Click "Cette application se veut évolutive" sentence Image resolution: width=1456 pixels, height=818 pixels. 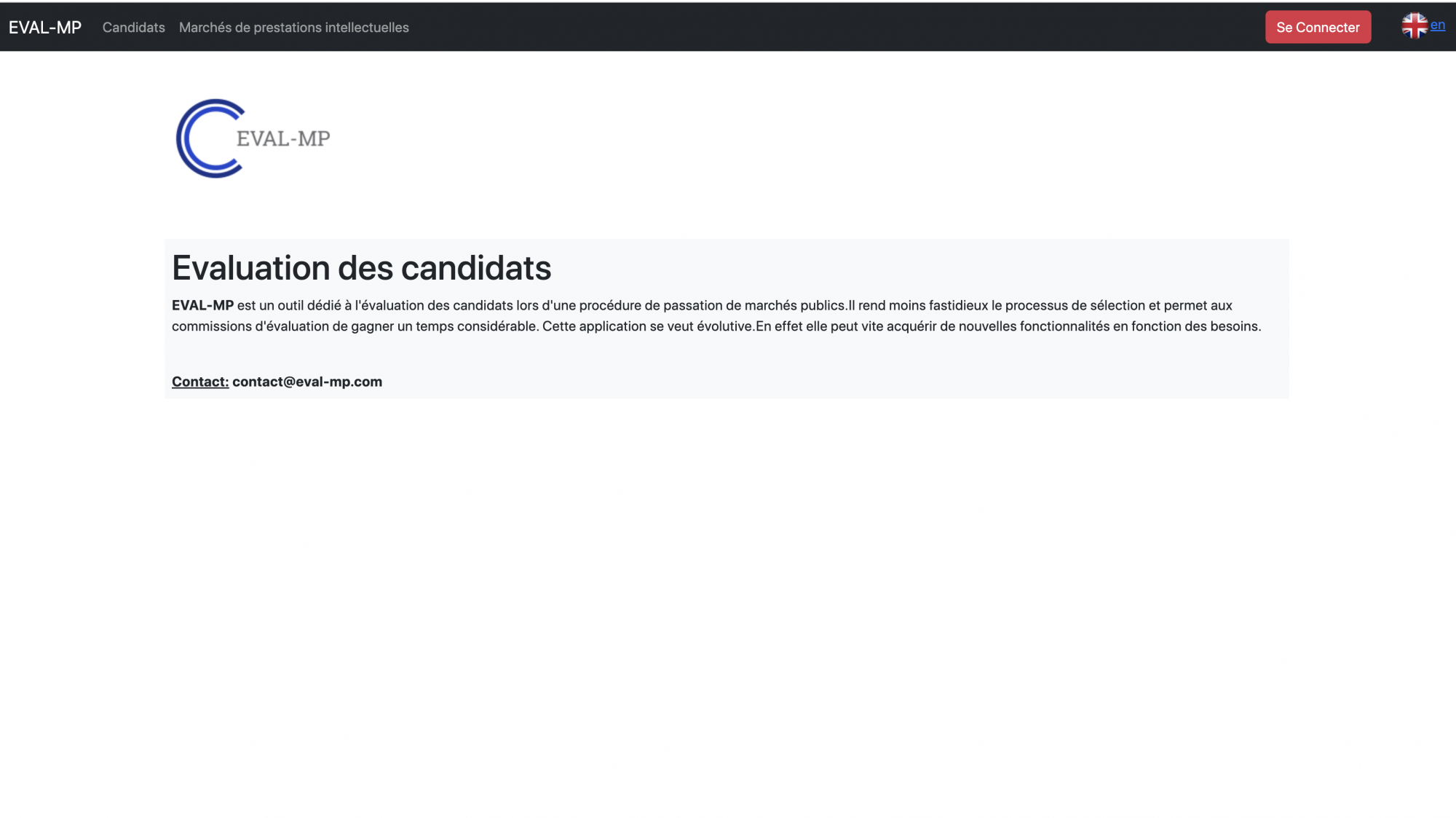pos(647,326)
